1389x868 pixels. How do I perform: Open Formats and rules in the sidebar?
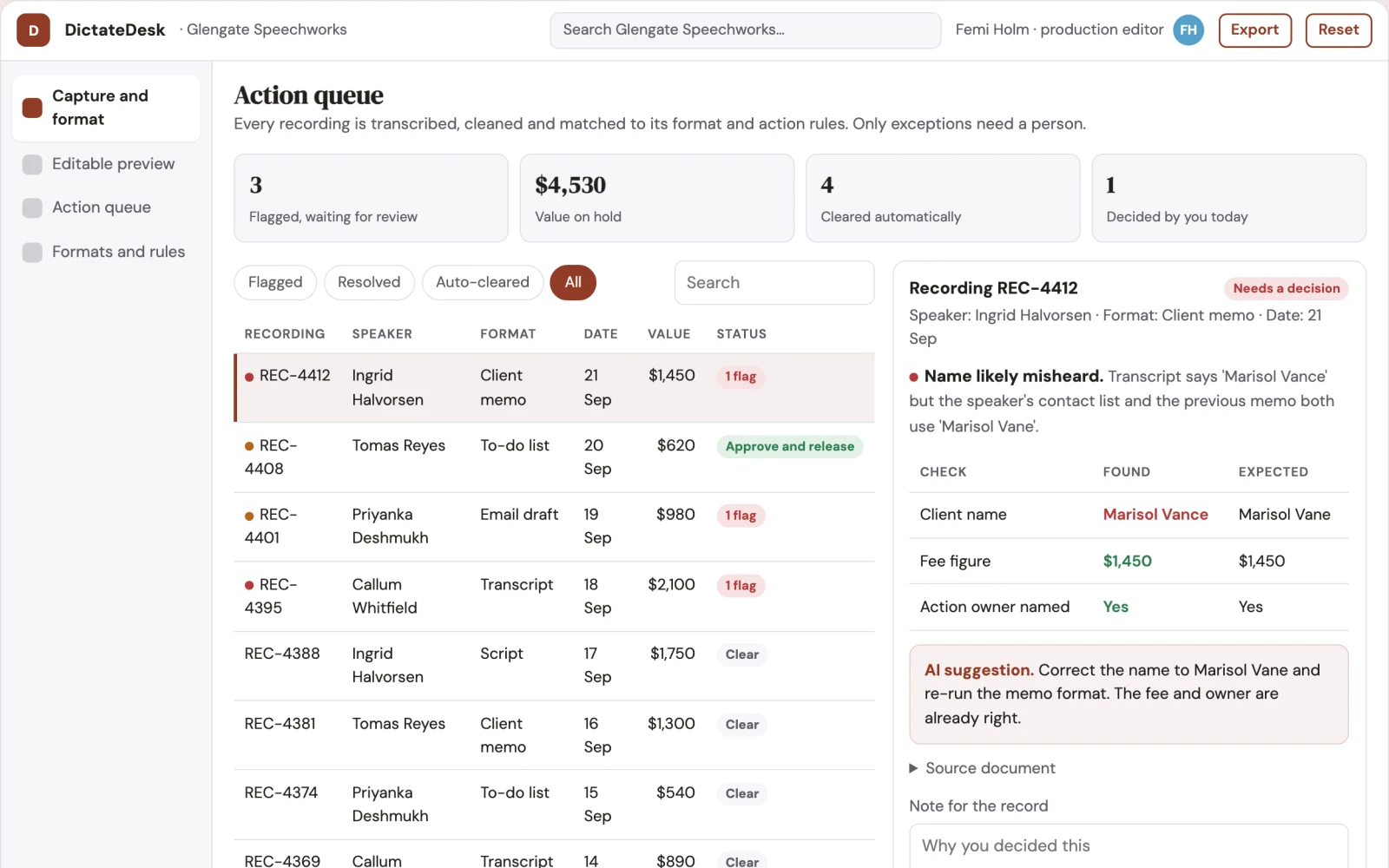(x=106, y=252)
